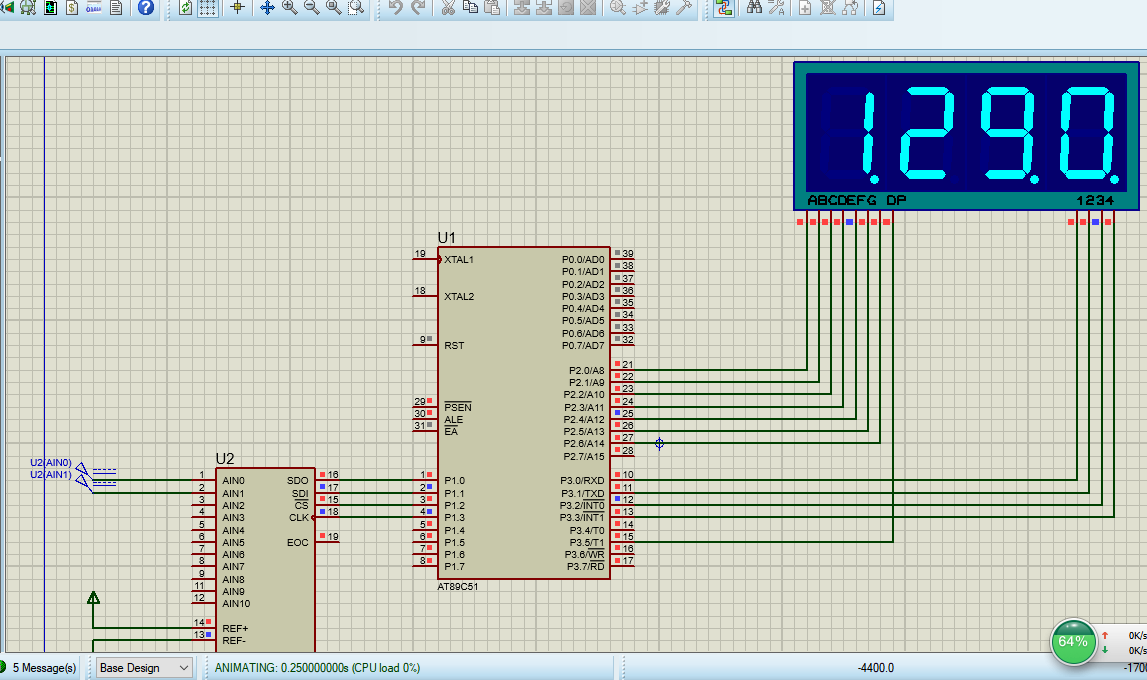The width and height of the screenshot is (1147, 680).
Task: Exit to parent sheet icon
Action: (849, 8)
